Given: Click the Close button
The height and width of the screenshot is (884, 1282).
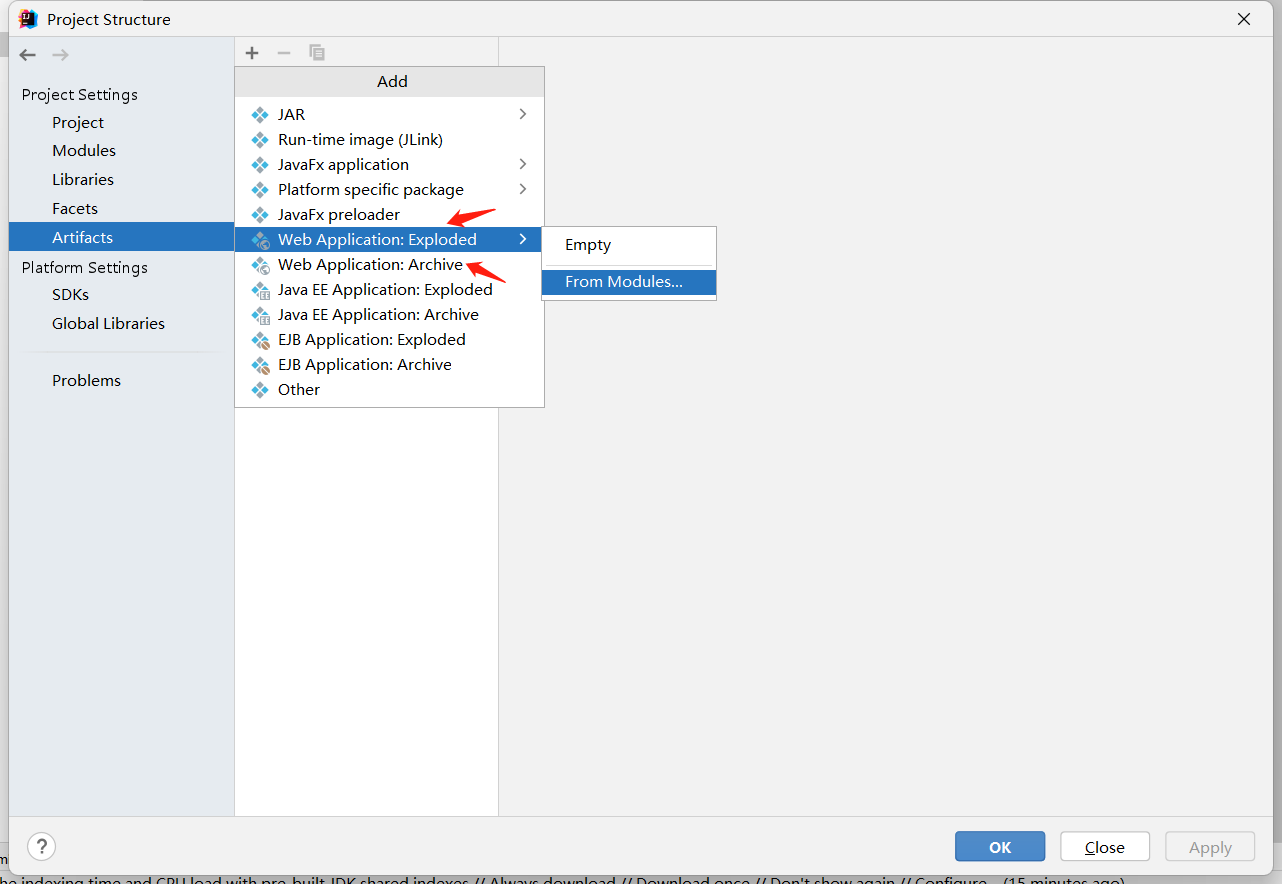Looking at the screenshot, I should (1105, 847).
